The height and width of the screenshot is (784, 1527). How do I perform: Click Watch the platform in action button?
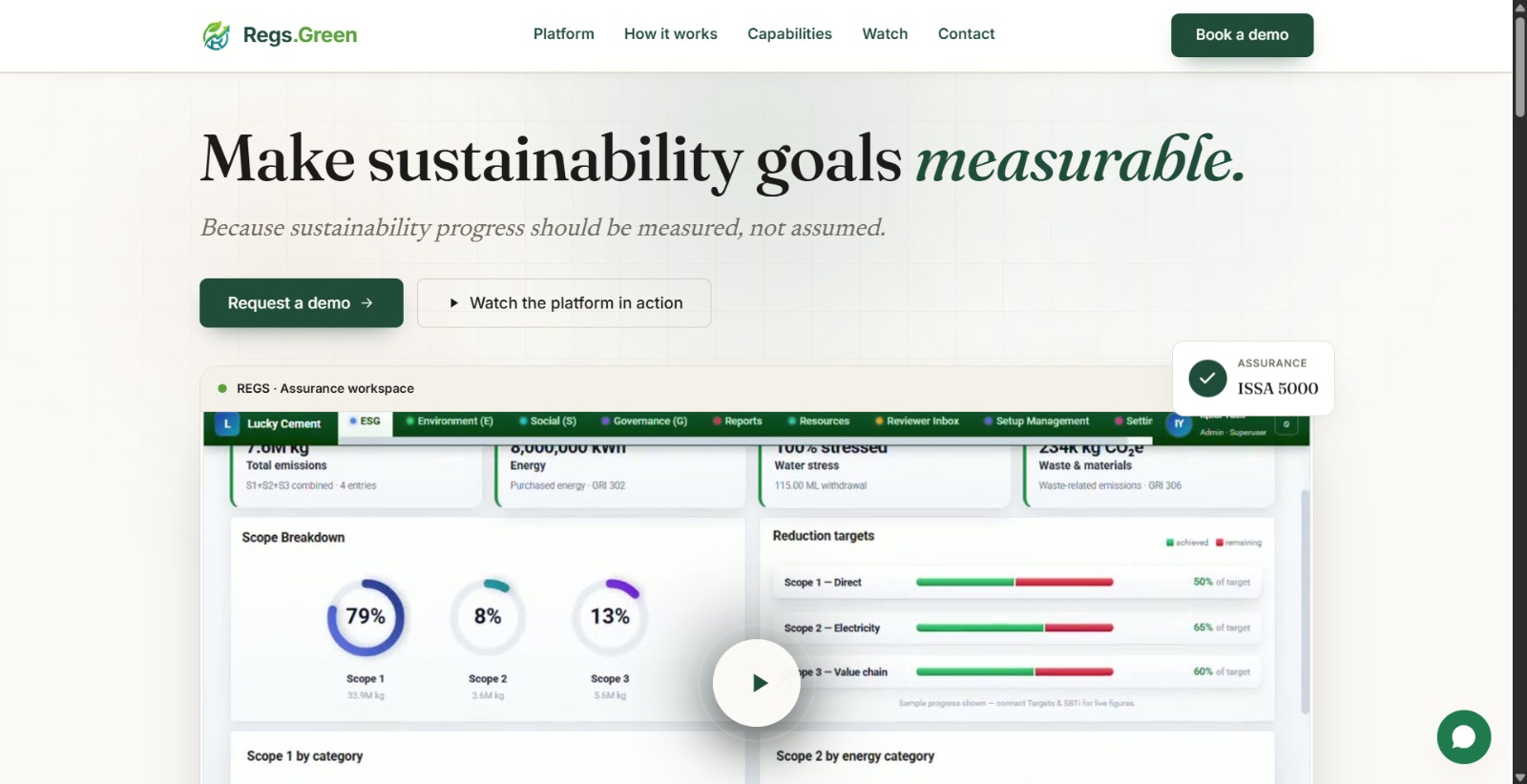tap(564, 303)
